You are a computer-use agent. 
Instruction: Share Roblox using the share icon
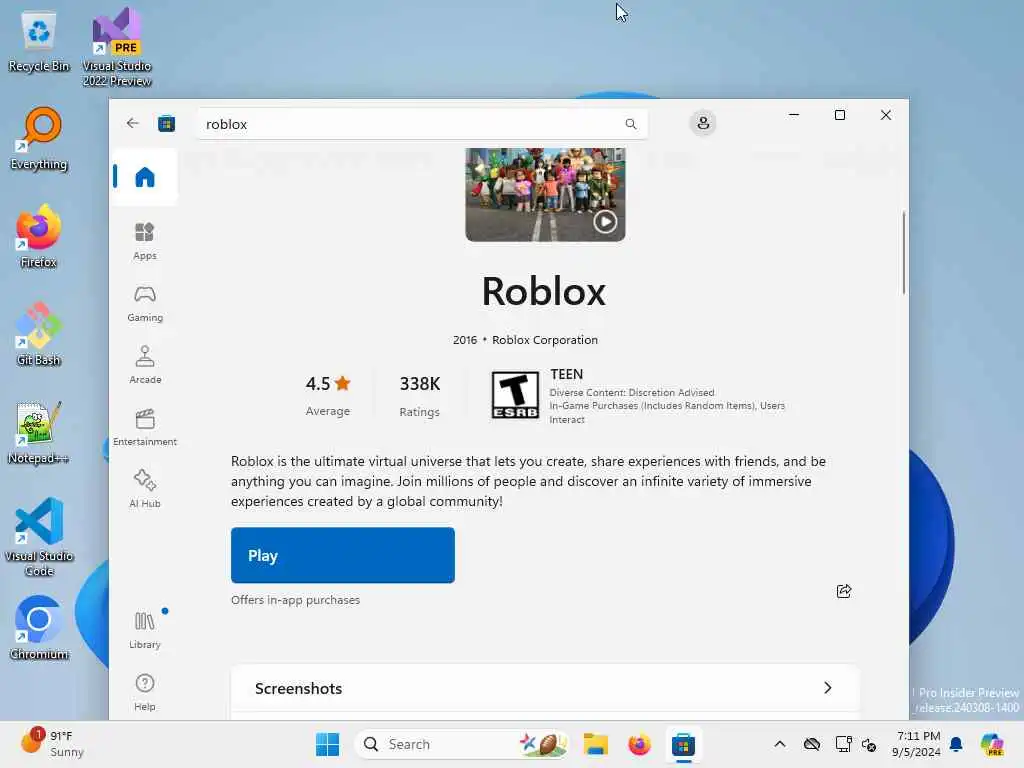[844, 591]
